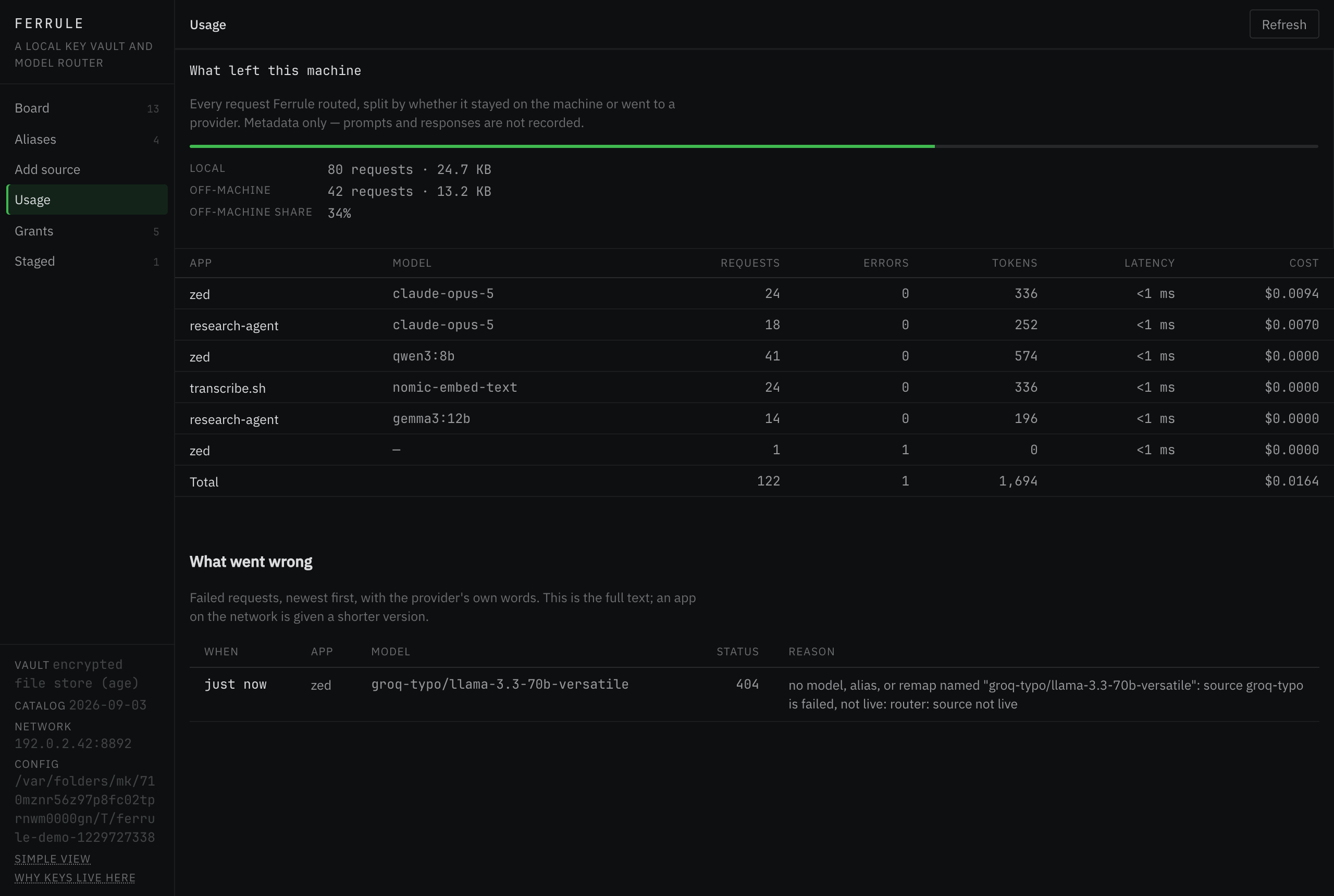Click the 404 status in failures table
Image resolution: width=1334 pixels, height=896 pixels.
click(x=748, y=684)
